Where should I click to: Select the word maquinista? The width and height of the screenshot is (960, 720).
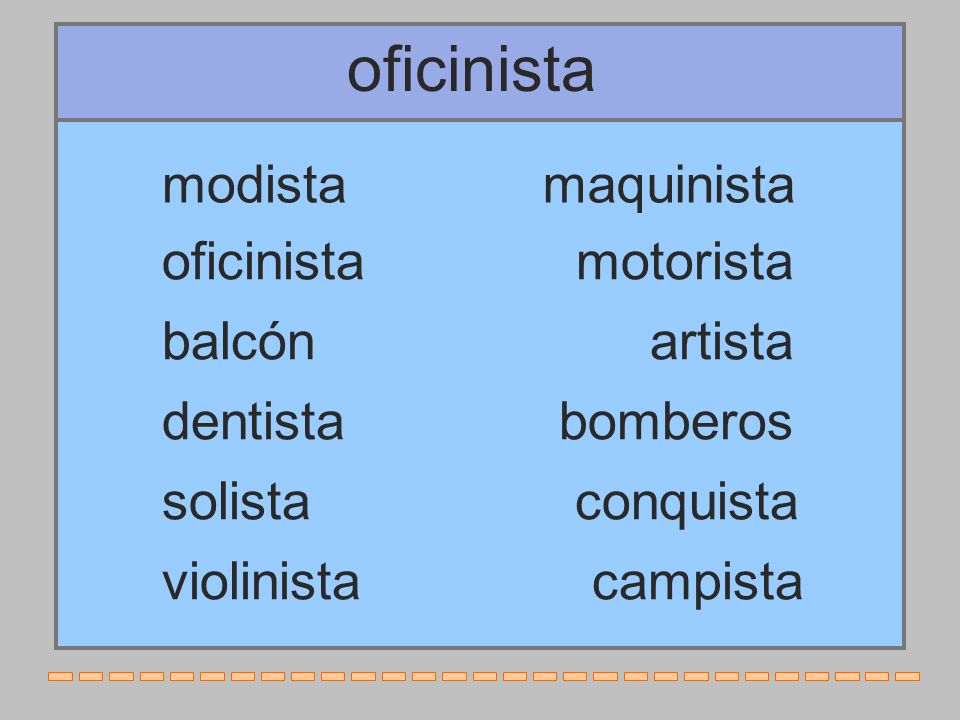tap(669, 187)
